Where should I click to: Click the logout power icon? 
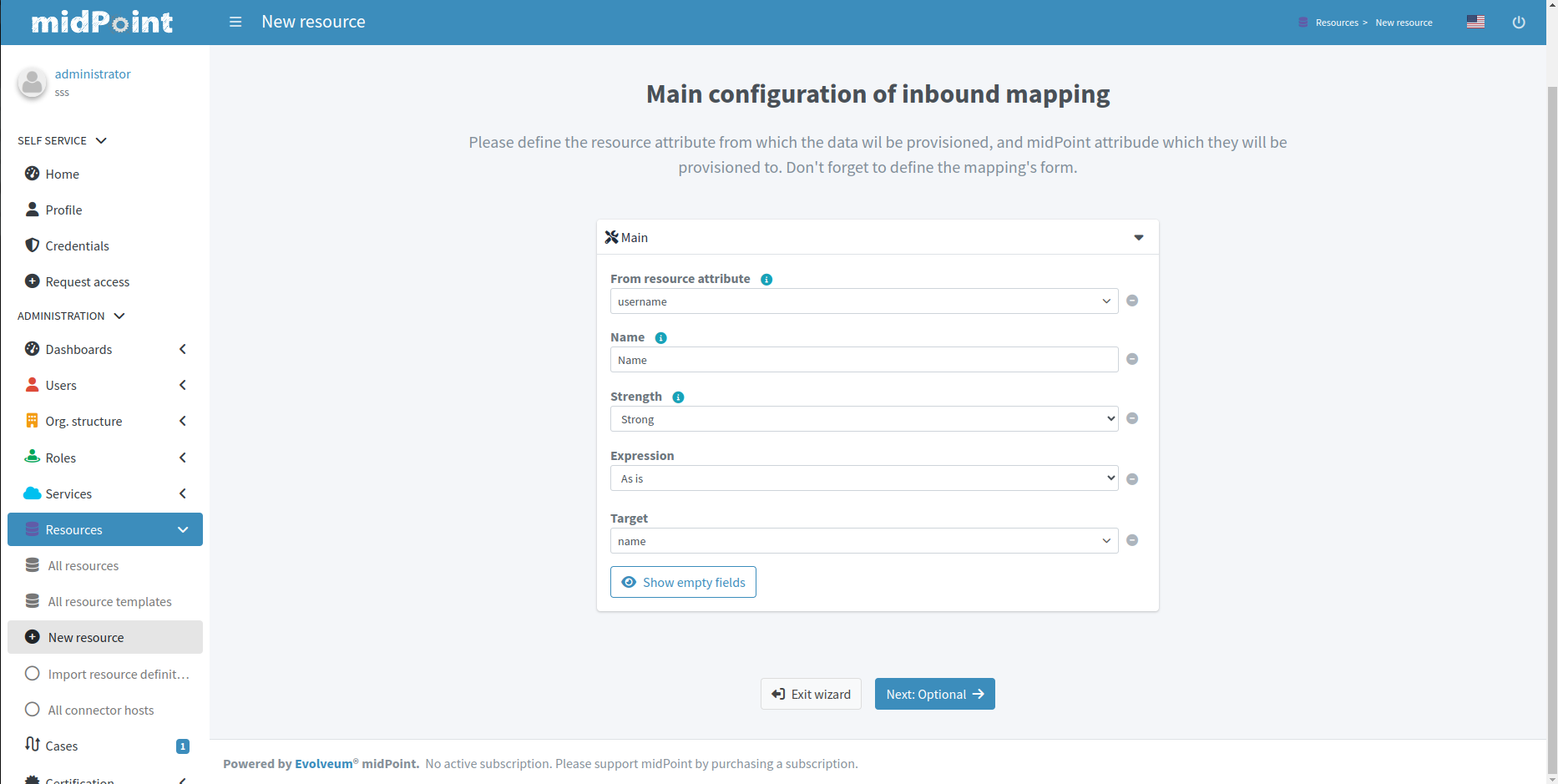pyautogui.click(x=1519, y=23)
